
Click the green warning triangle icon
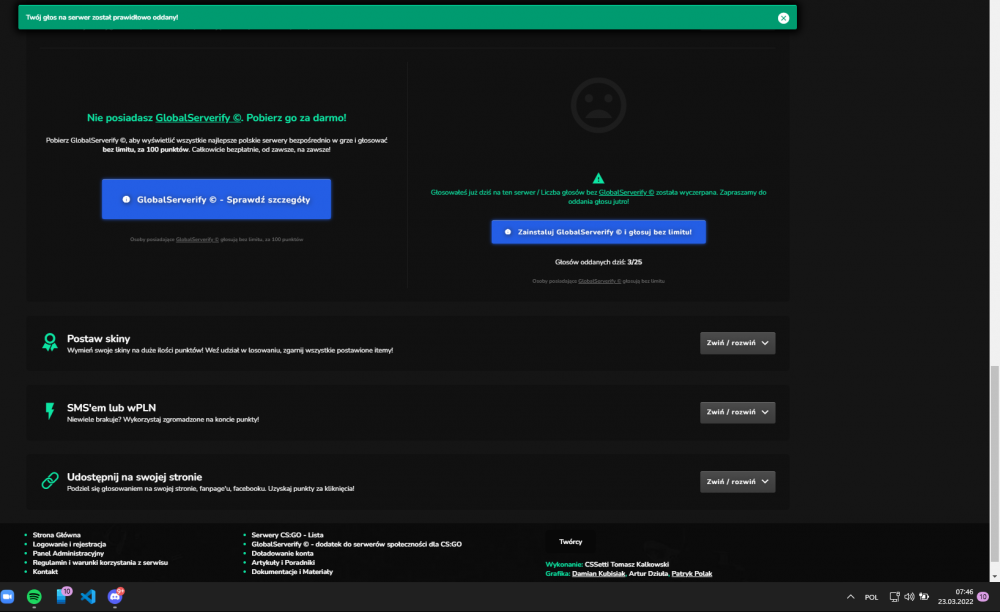click(598, 178)
